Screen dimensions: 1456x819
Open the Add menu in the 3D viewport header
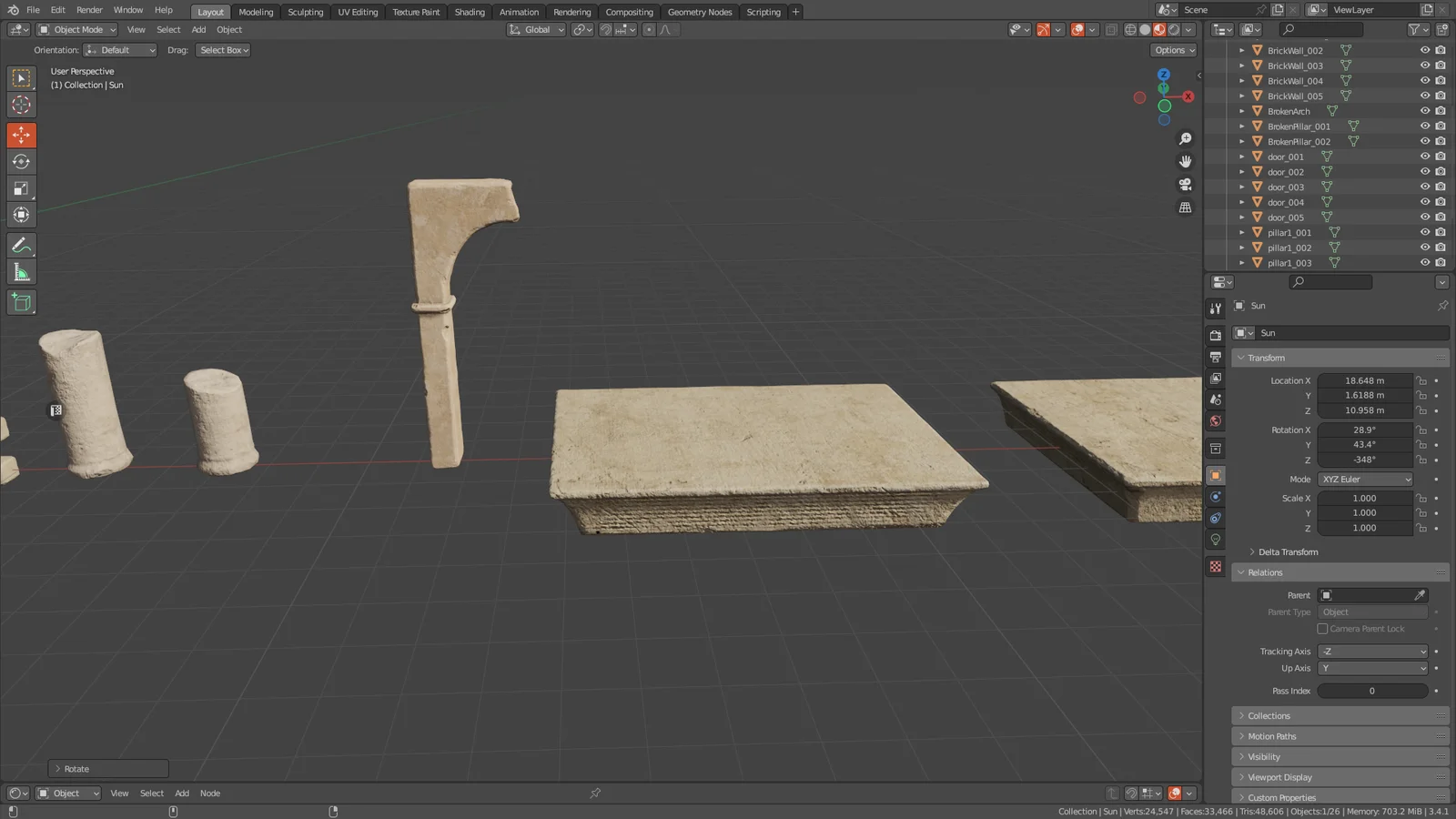click(x=198, y=29)
